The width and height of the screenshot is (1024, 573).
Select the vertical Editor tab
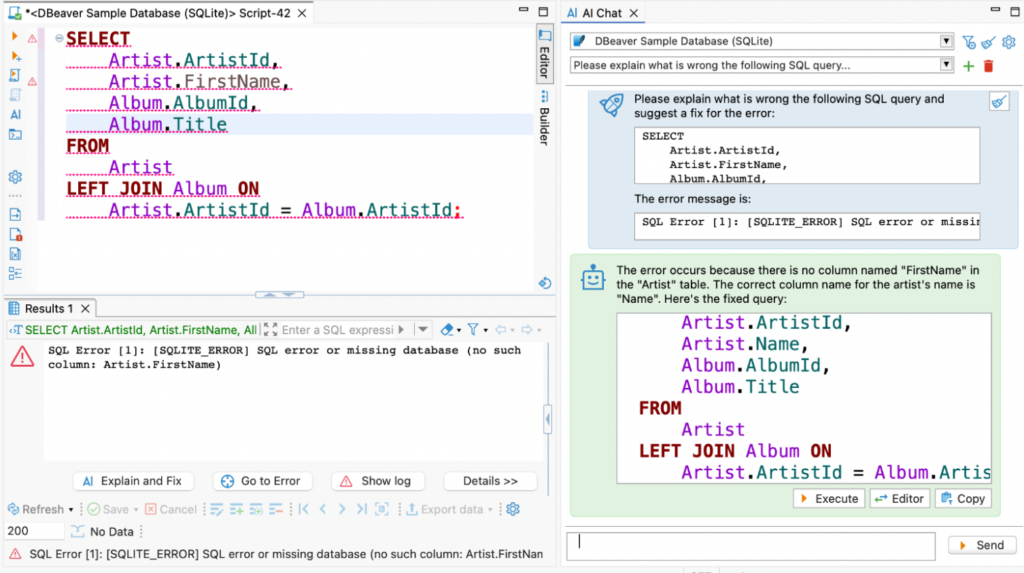point(545,54)
